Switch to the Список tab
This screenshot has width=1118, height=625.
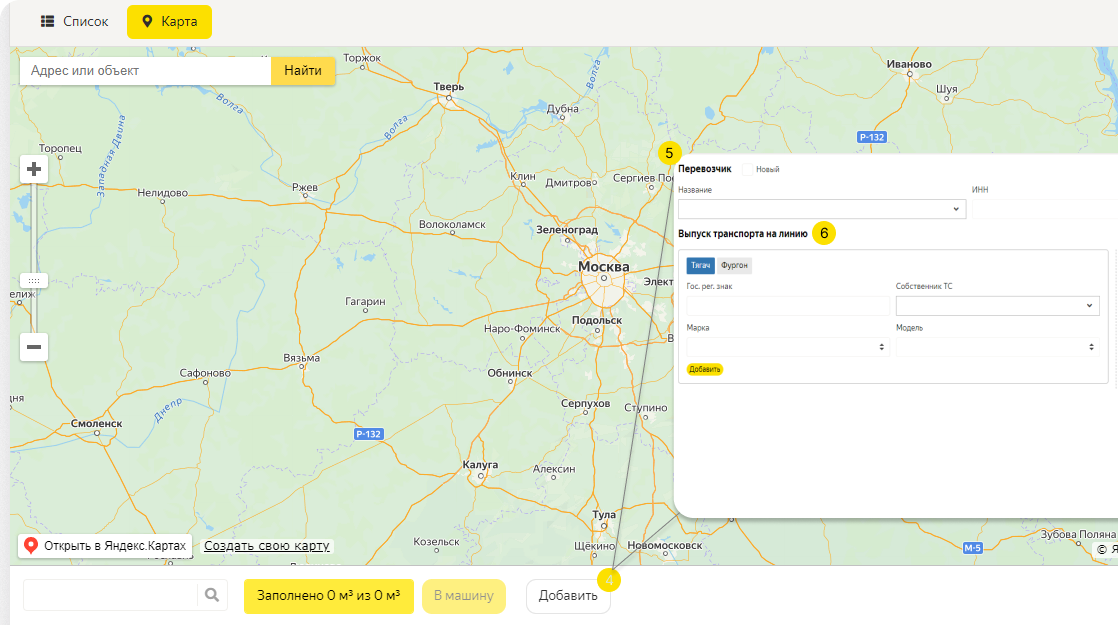point(75,22)
